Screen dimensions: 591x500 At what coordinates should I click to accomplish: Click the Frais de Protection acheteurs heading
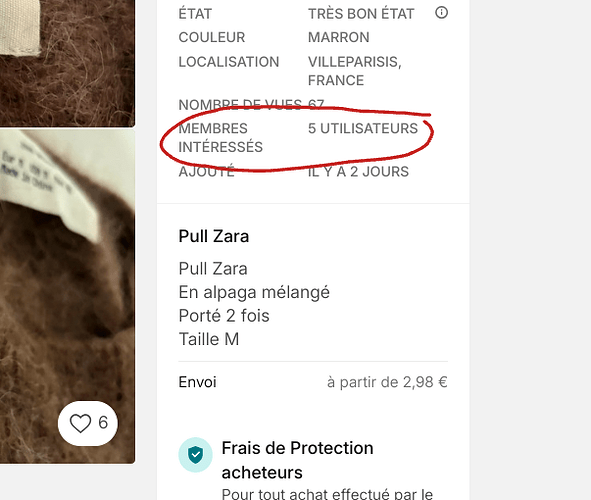297,460
